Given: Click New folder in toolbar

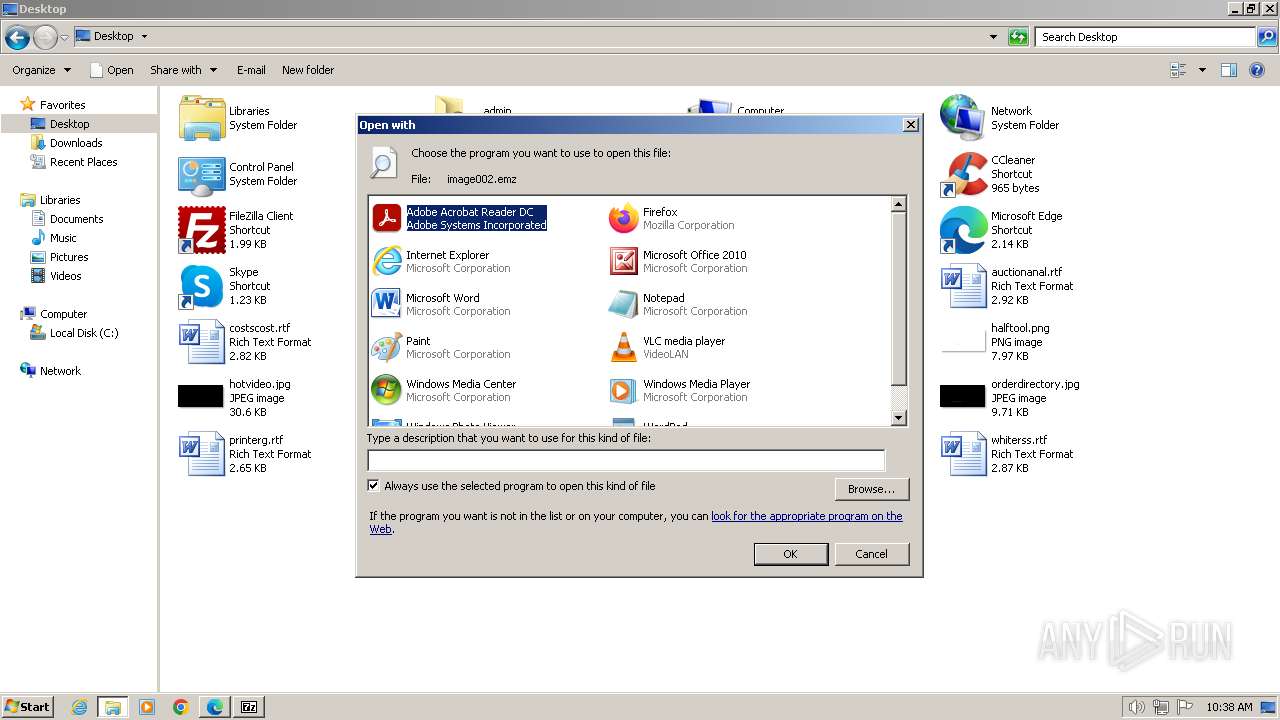Looking at the screenshot, I should [308, 70].
